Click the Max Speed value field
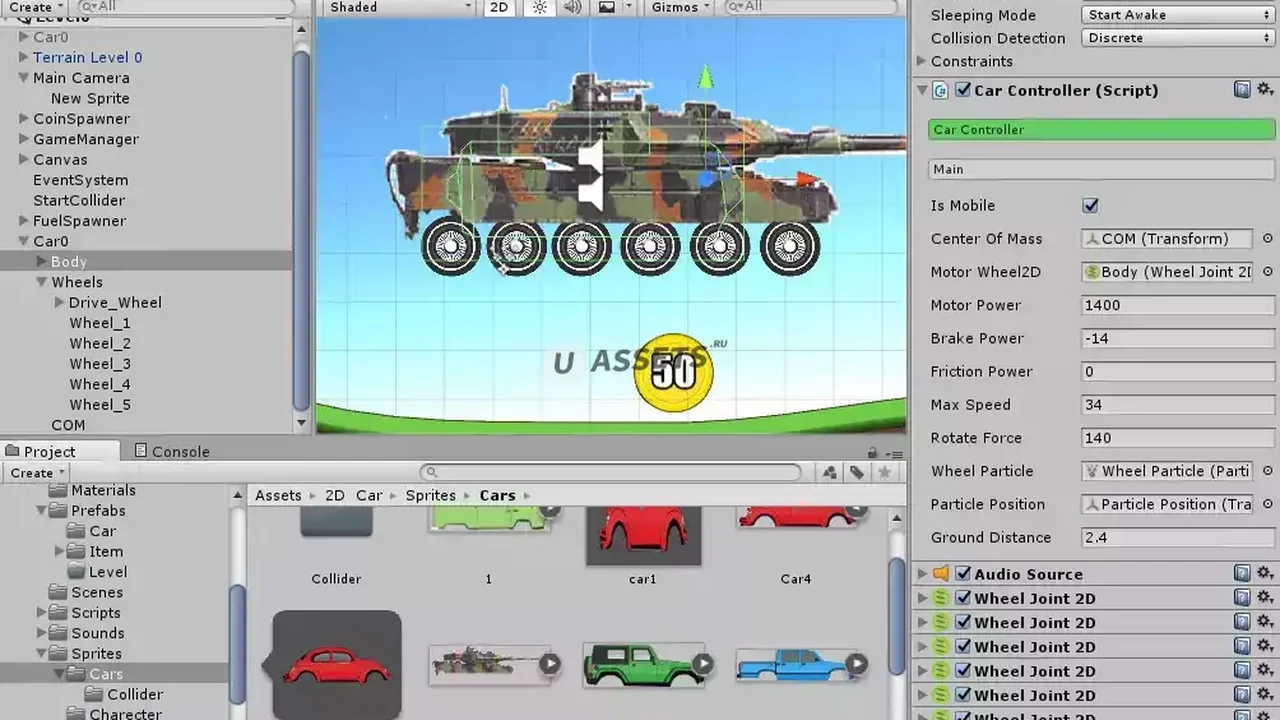Viewport: 1280px width, 720px height. coord(1178,405)
